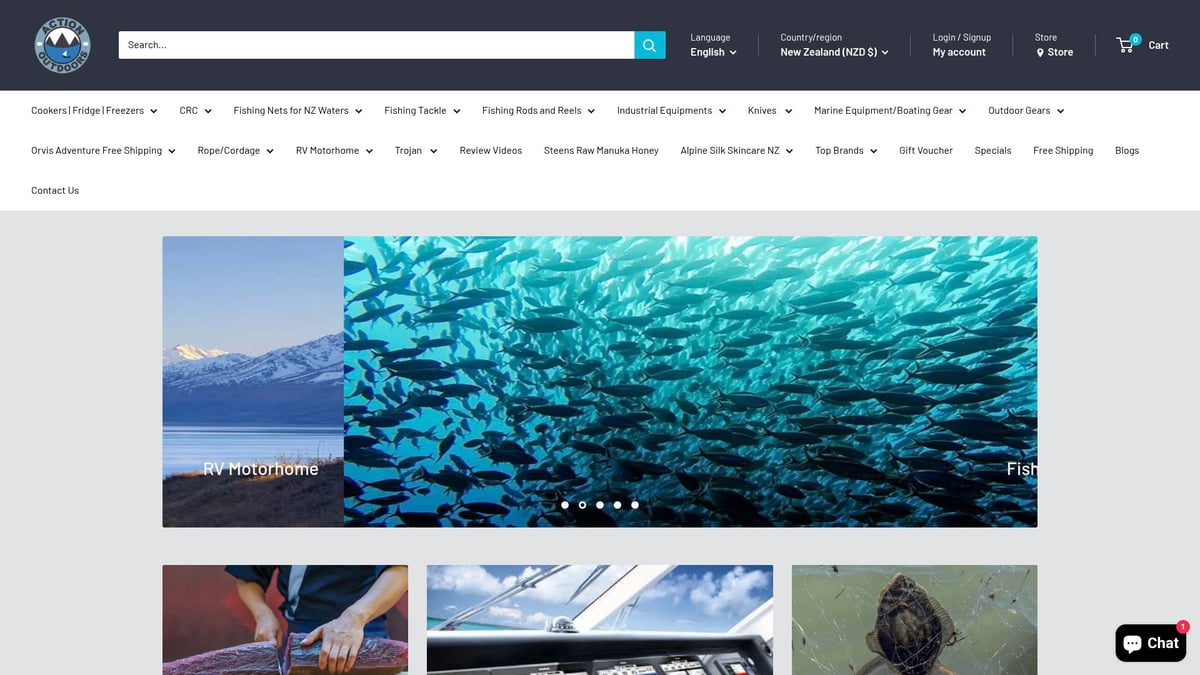Viewport: 1200px width, 675px height.
Task: Click the Store location pin icon
Action: click(1042, 52)
